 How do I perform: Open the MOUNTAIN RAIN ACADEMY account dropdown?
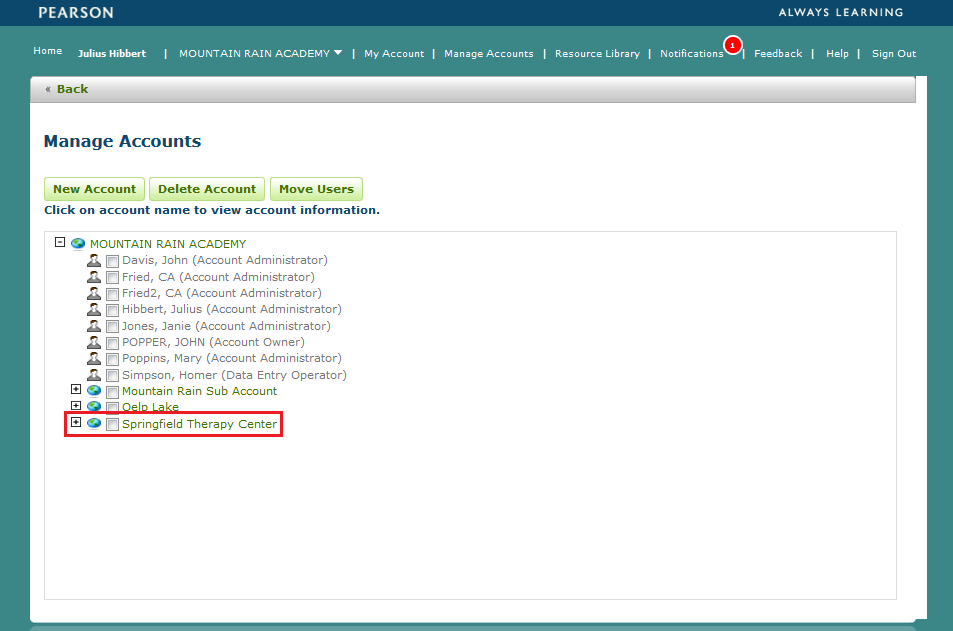(x=259, y=53)
